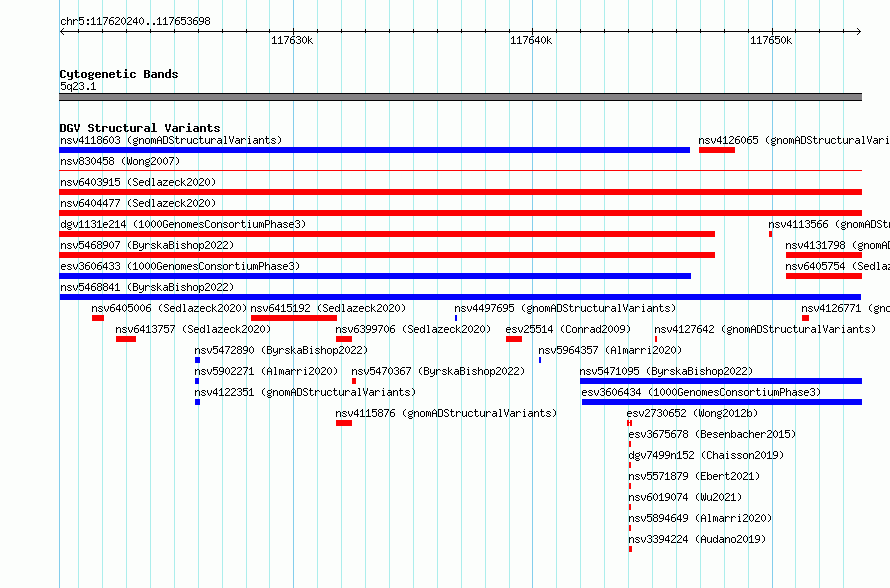The width and height of the screenshot is (890, 588).
Task: Open the nsv4131798 variant label
Action: (838, 245)
